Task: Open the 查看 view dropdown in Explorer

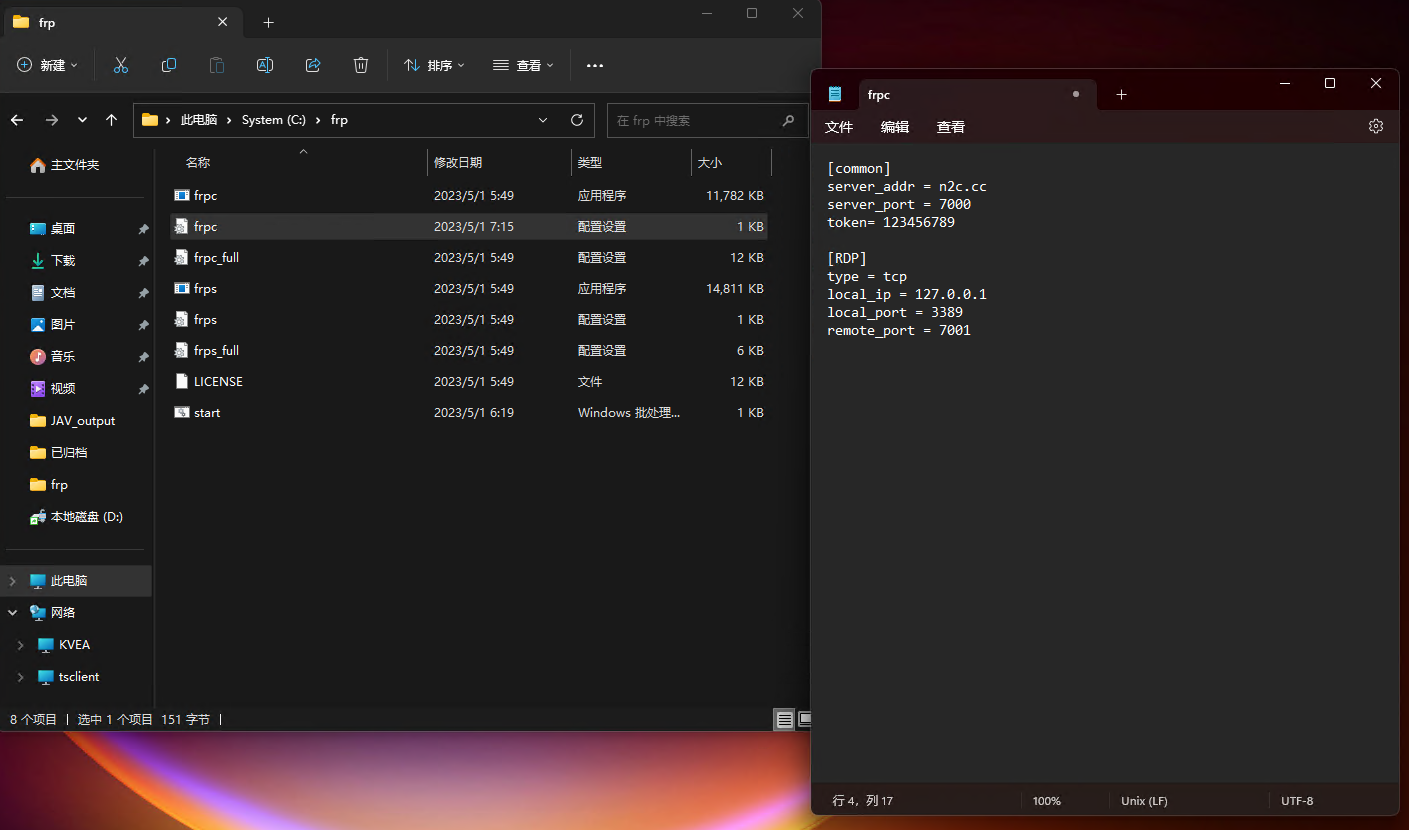Action: (x=523, y=65)
